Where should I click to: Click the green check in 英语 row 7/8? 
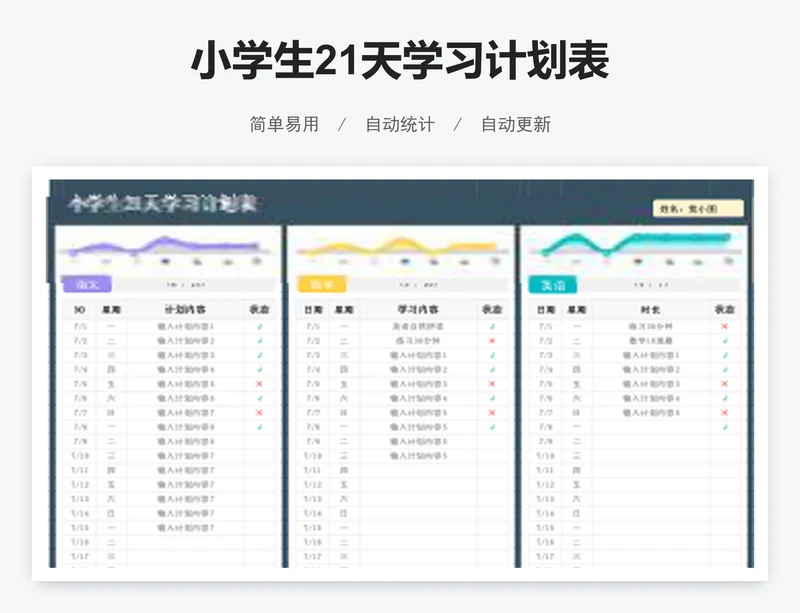(724, 427)
